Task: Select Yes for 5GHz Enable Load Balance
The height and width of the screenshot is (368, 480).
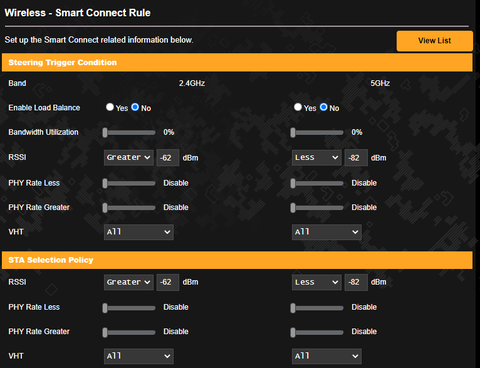Action: [298, 107]
